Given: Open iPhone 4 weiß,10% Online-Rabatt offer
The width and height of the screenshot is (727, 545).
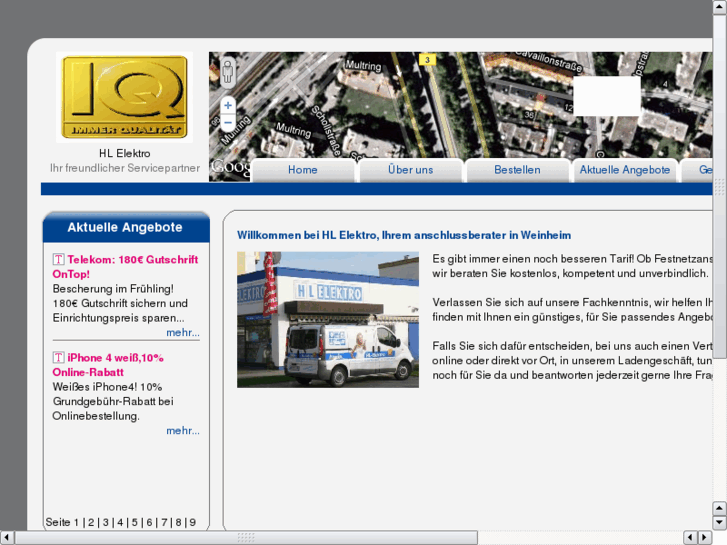Looking at the screenshot, I should click(108, 365).
